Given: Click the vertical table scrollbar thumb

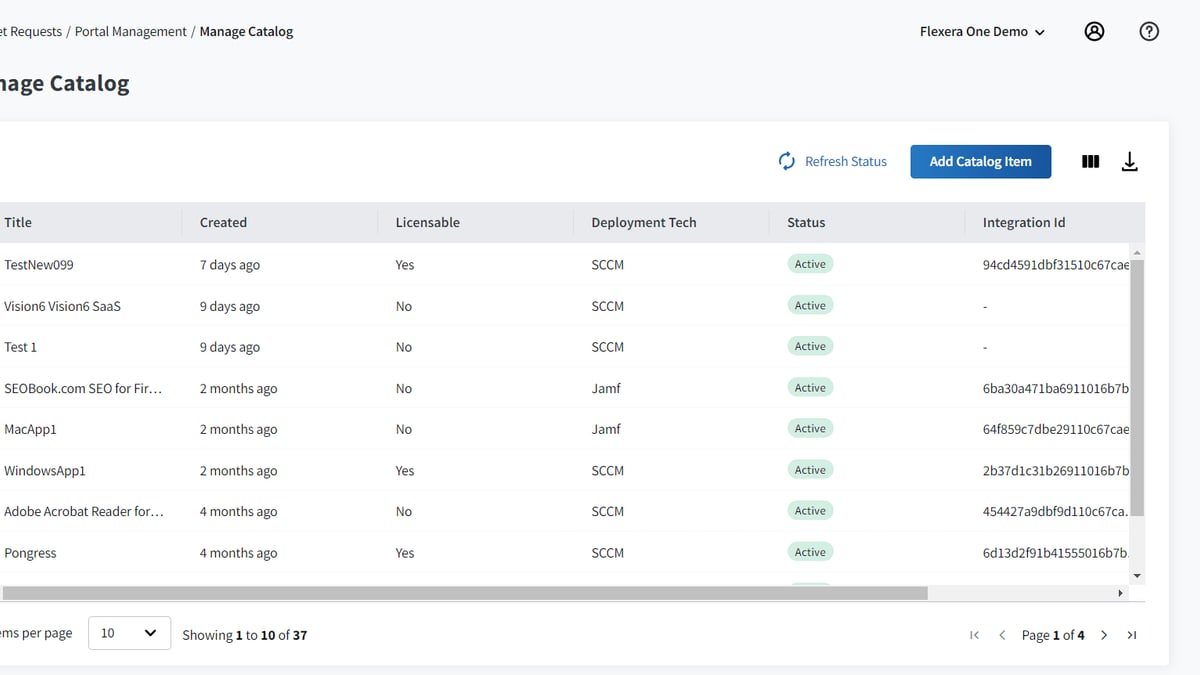Looking at the screenshot, I should pos(1137,387).
